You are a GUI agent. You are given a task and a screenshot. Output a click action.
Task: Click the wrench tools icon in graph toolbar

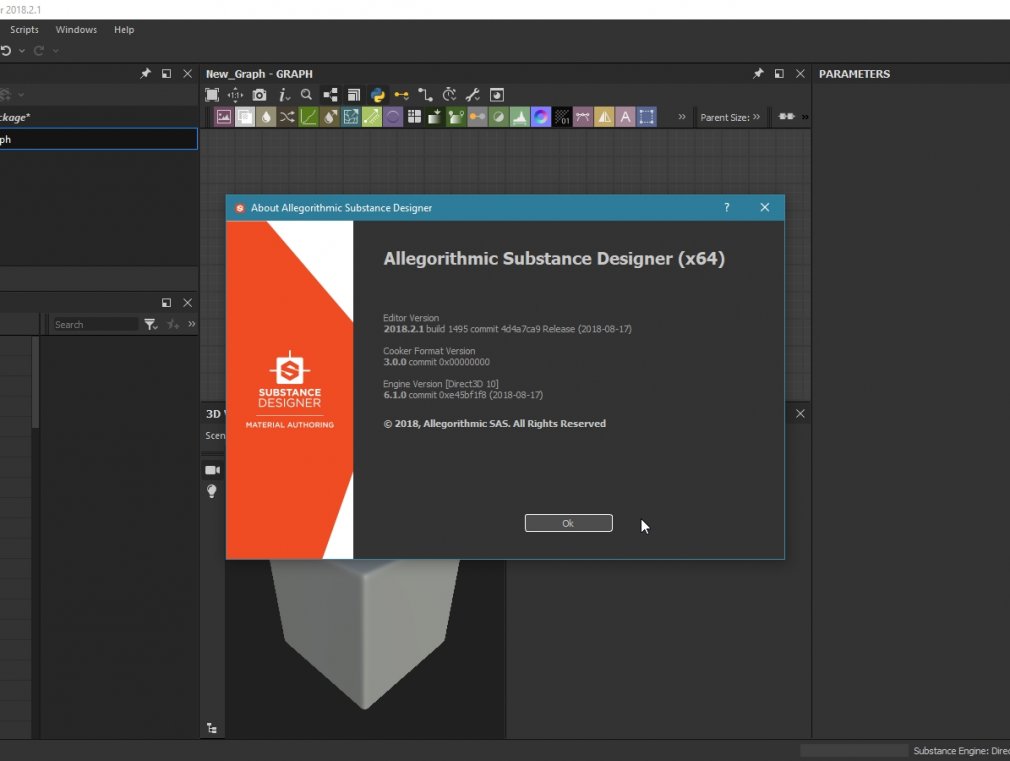tap(473, 95)
